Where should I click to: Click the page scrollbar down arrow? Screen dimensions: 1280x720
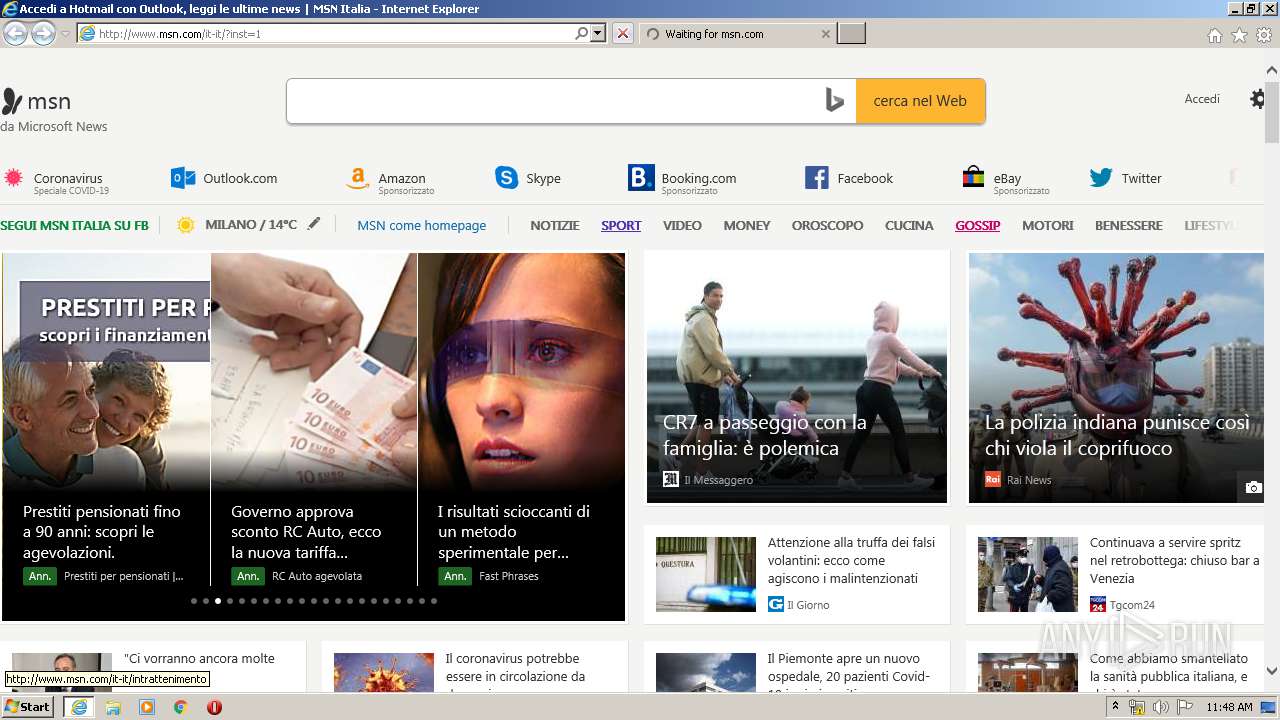[1272, 671]
